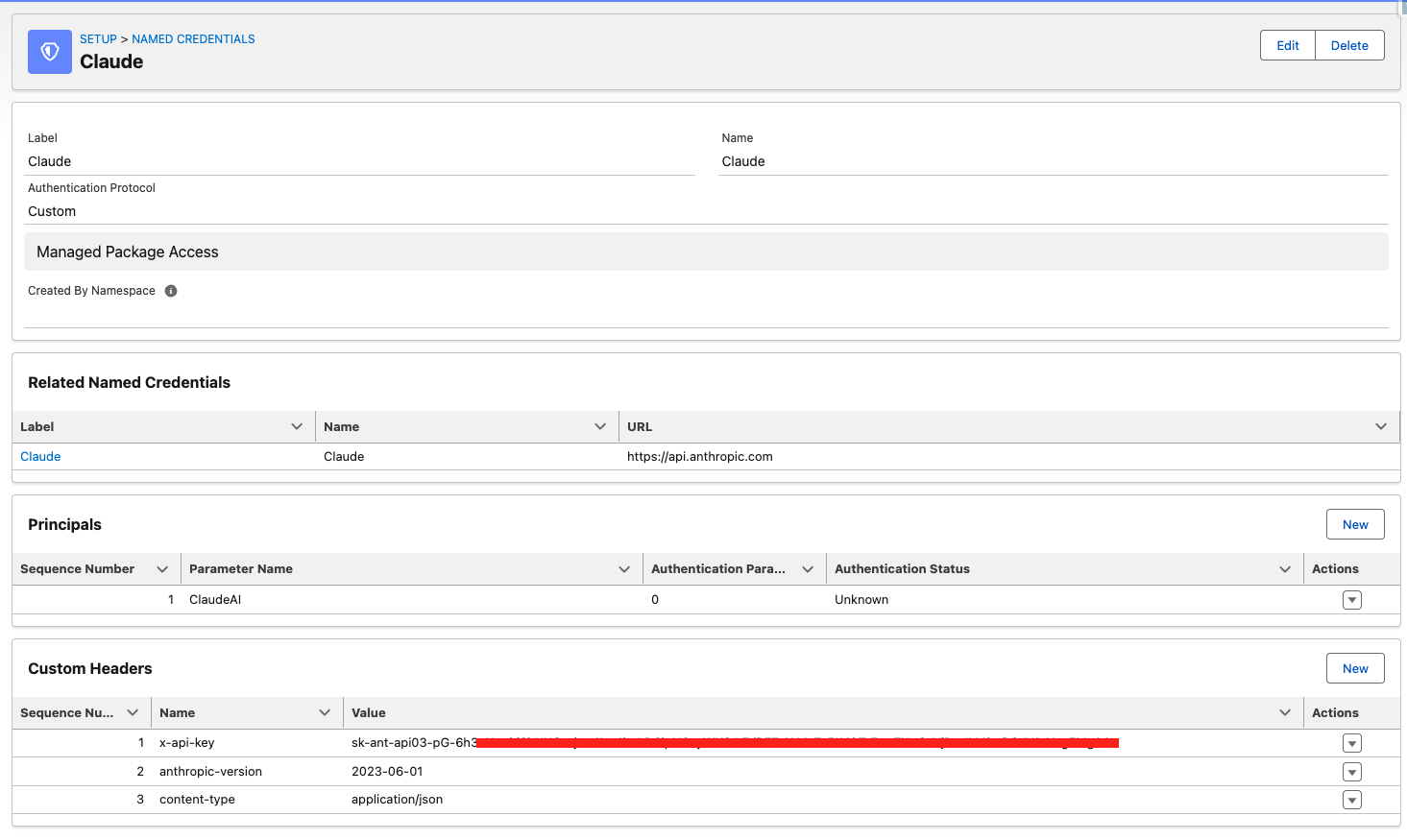Click the Principals section heading
This screenshot has height=840, width=1407.
point(64,524)
